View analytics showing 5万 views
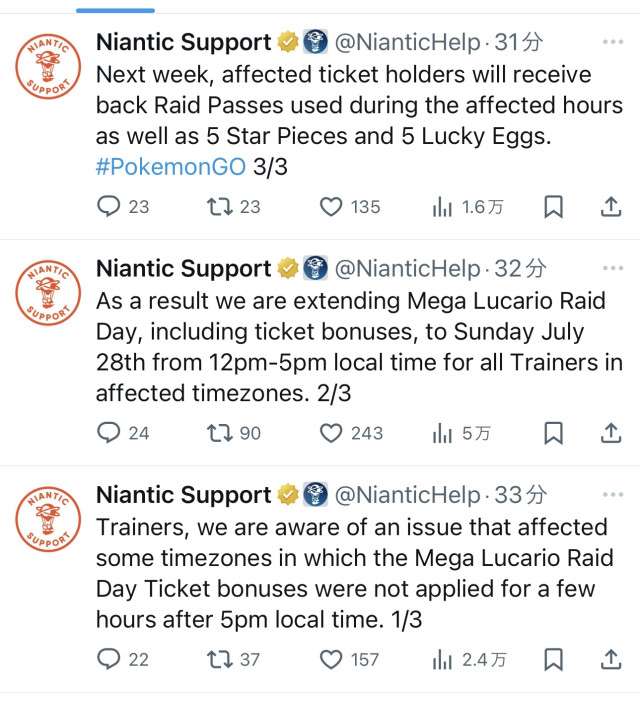Screen dimensions: 640x703 pos(461,433)
